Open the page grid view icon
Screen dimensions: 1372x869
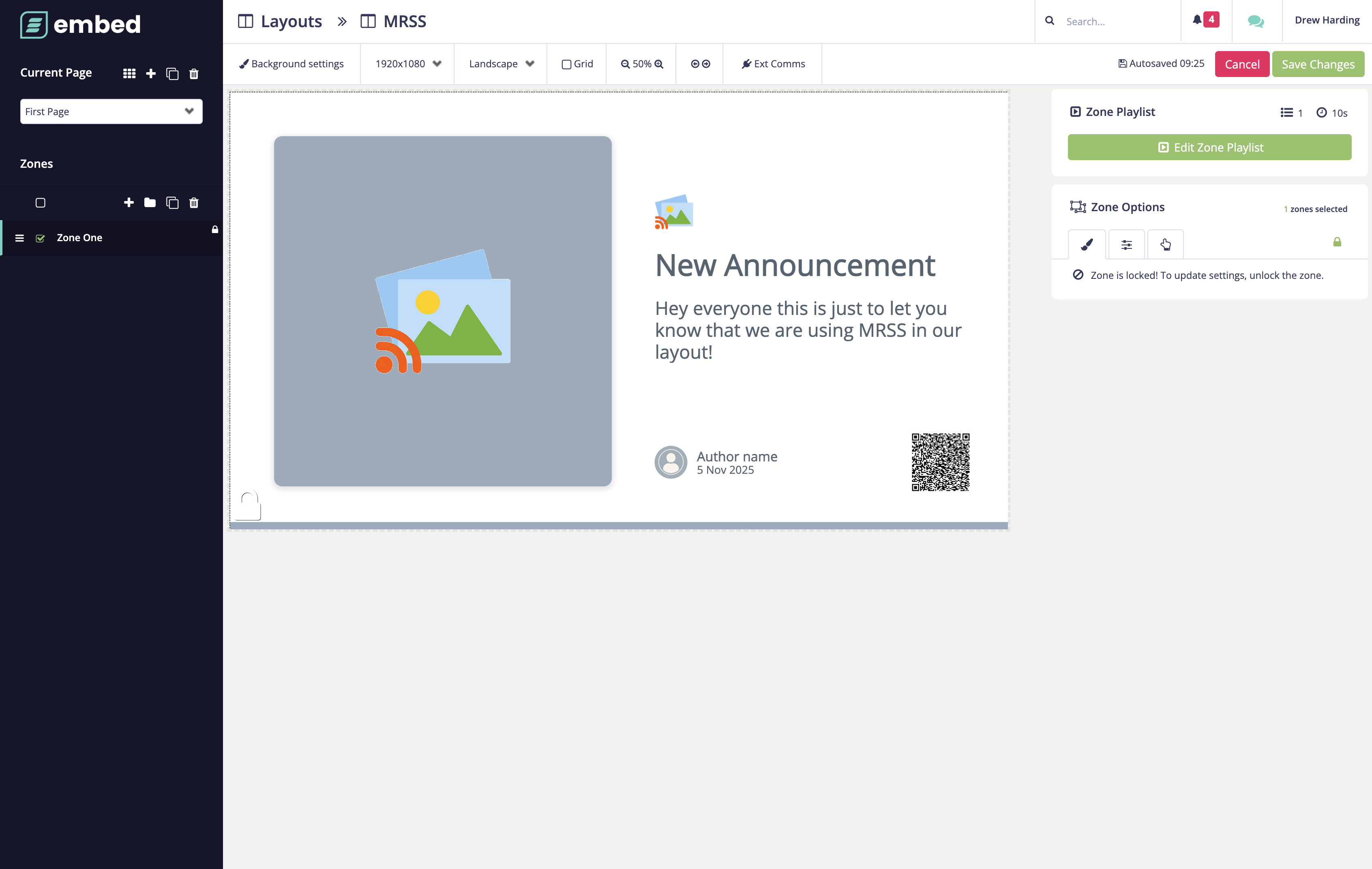[x=129, y=73]
